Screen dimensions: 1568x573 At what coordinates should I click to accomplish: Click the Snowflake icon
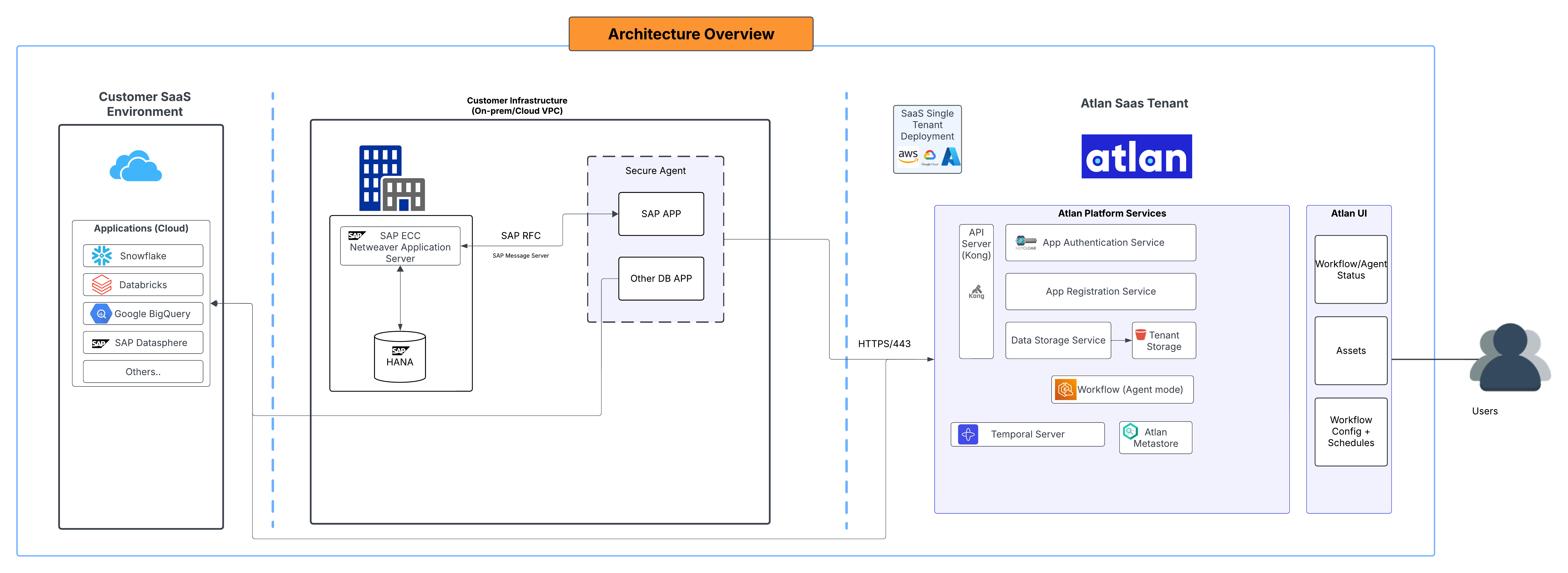click(102, 256)
